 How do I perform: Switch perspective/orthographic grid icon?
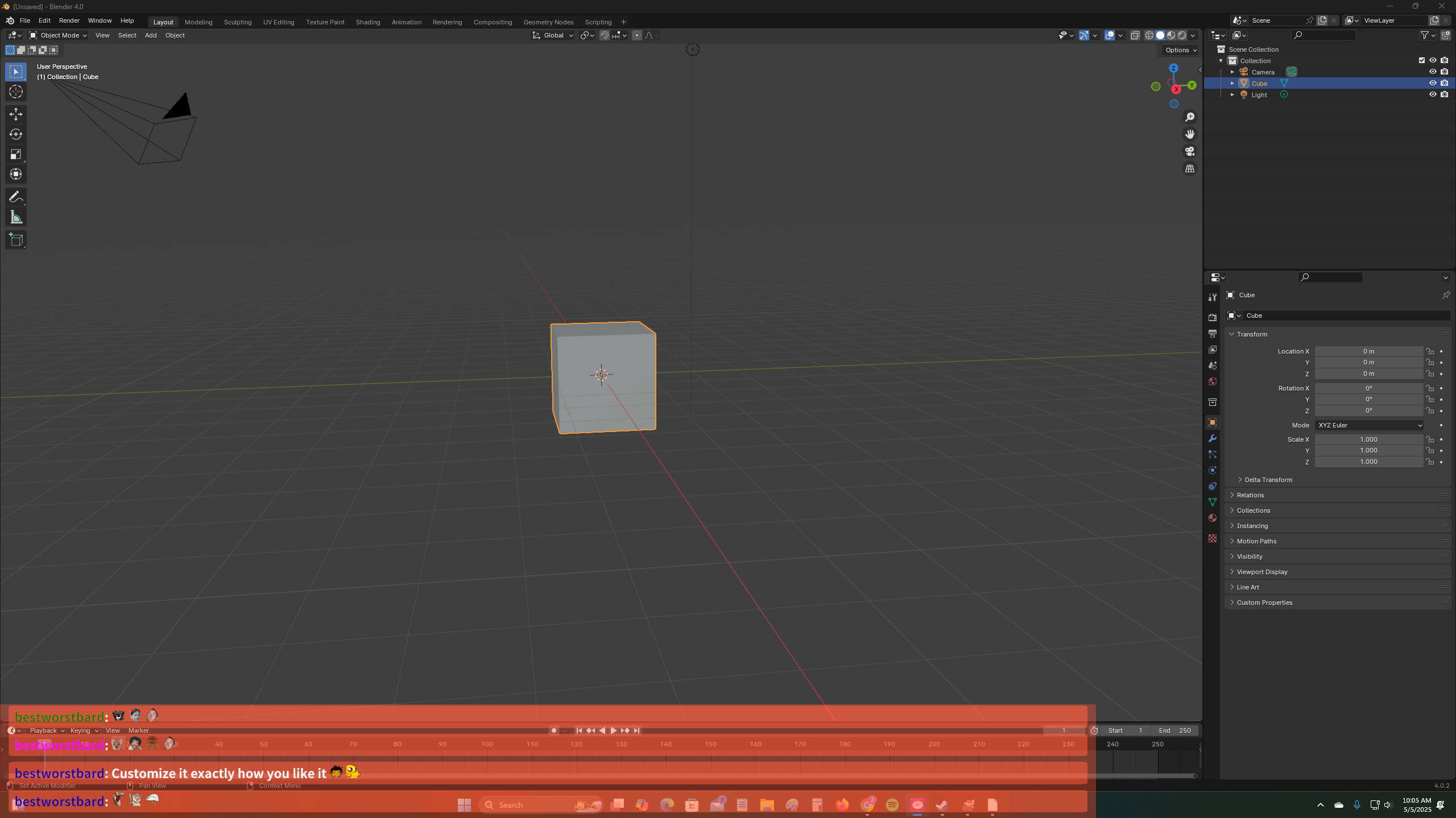(x=1190, y=169)
